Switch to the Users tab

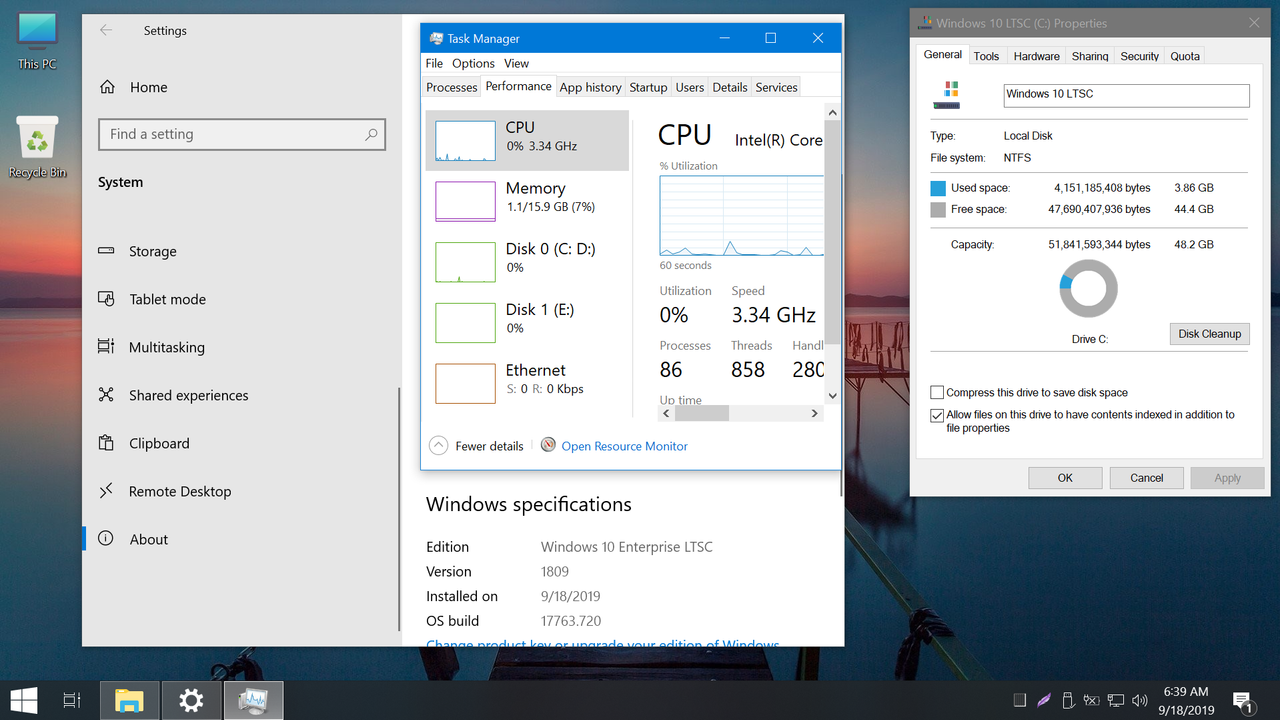pyautogui.click(x=690, y=87)
